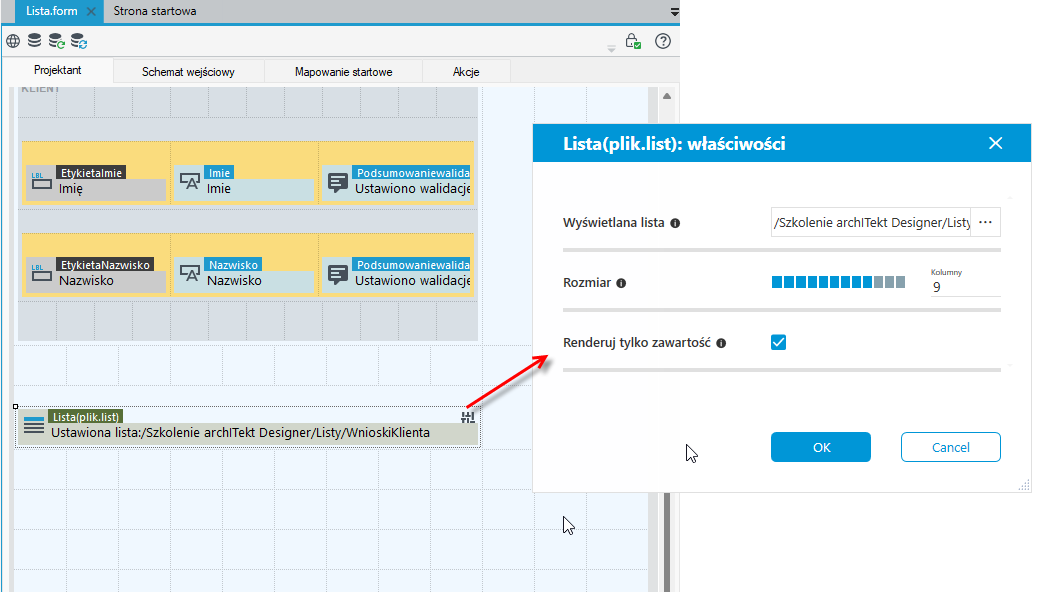Show info for Wyświetlana lista

tap(675, 223)
